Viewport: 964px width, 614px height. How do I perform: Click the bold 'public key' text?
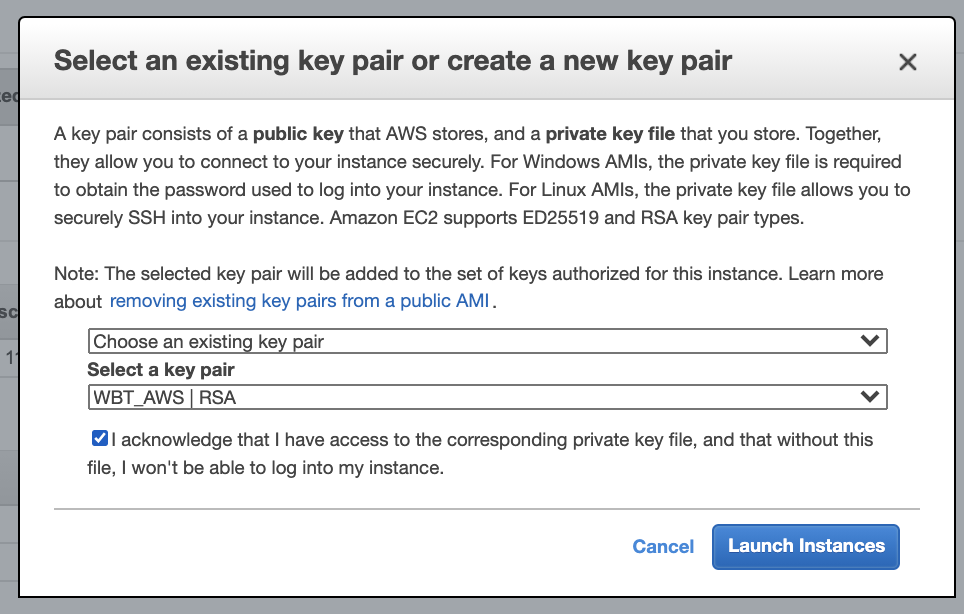point(298,133)
